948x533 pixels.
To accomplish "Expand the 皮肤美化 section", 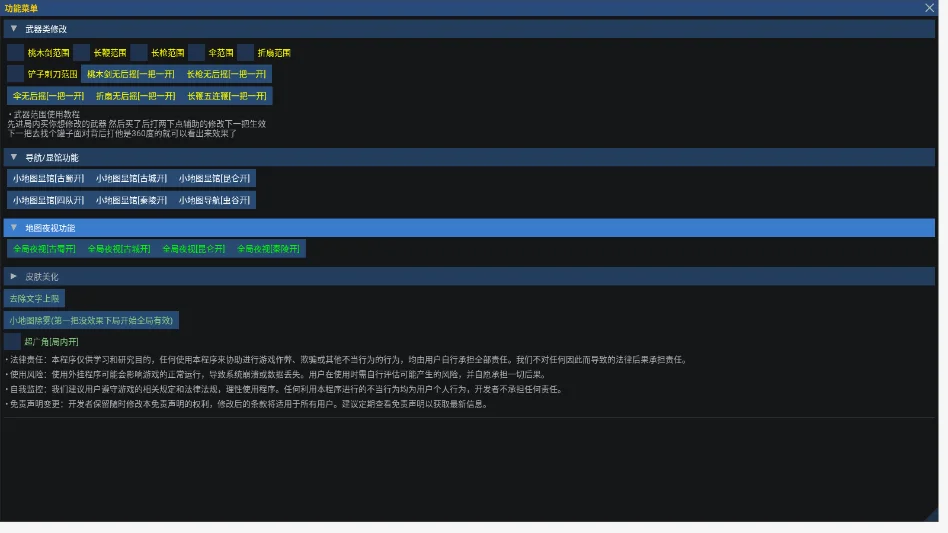I will click(14, 276).
